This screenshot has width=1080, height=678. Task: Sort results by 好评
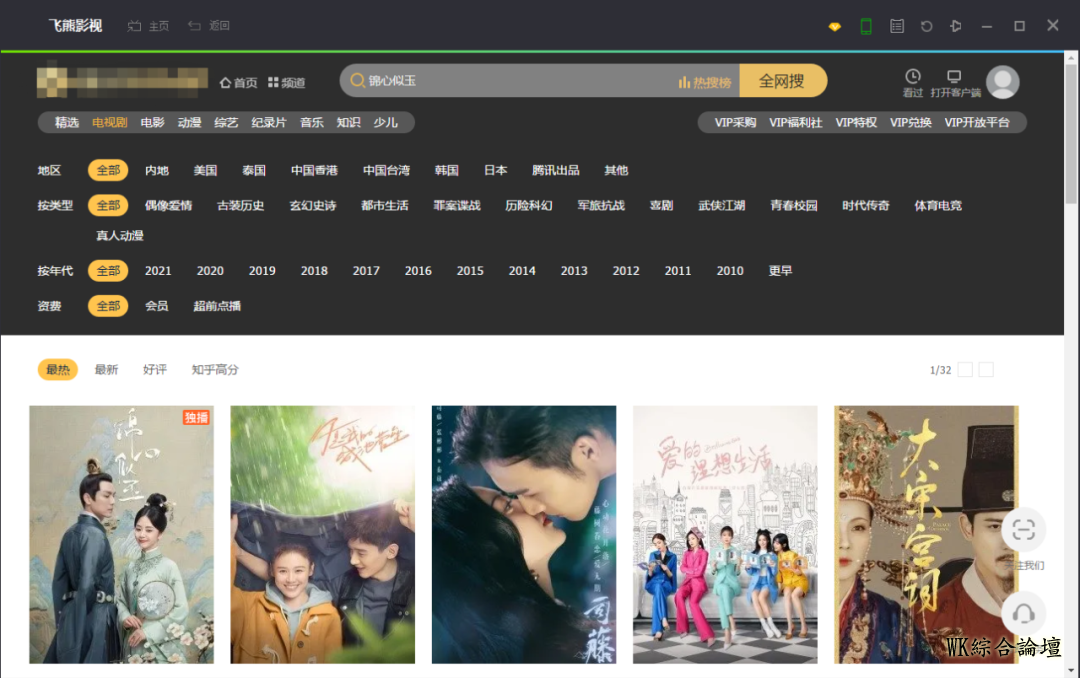coord(155,370)
